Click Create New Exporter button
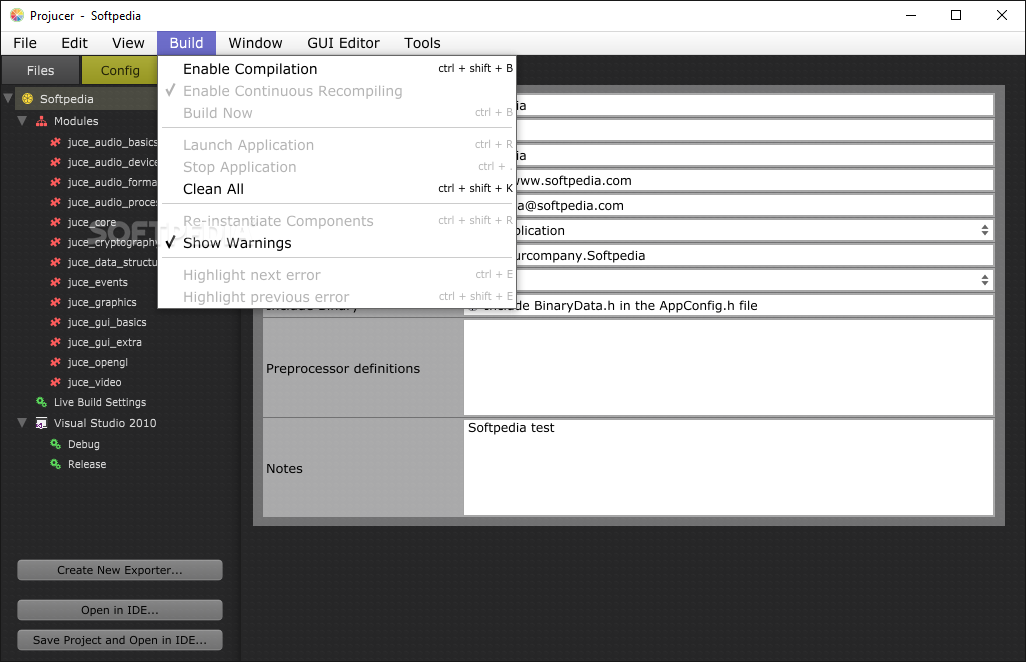This screenshot has height=662, width=1026. point(120,570)
